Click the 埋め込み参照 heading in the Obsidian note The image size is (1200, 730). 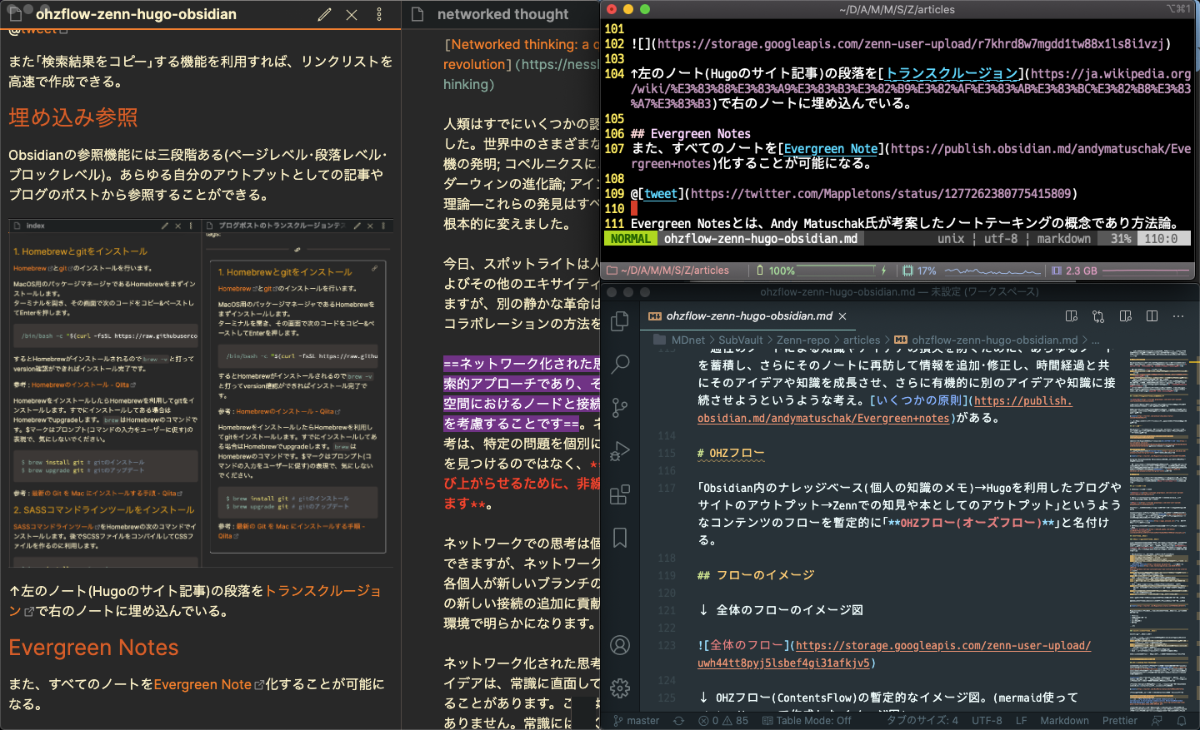click(73, 117)
